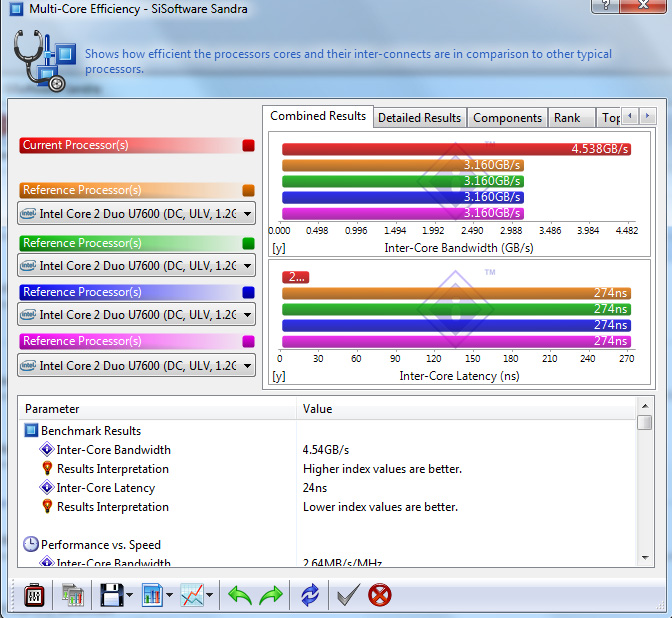Open the line graph icon's dropdown arrow
The image size is (672, 618).
pos(210,595)
